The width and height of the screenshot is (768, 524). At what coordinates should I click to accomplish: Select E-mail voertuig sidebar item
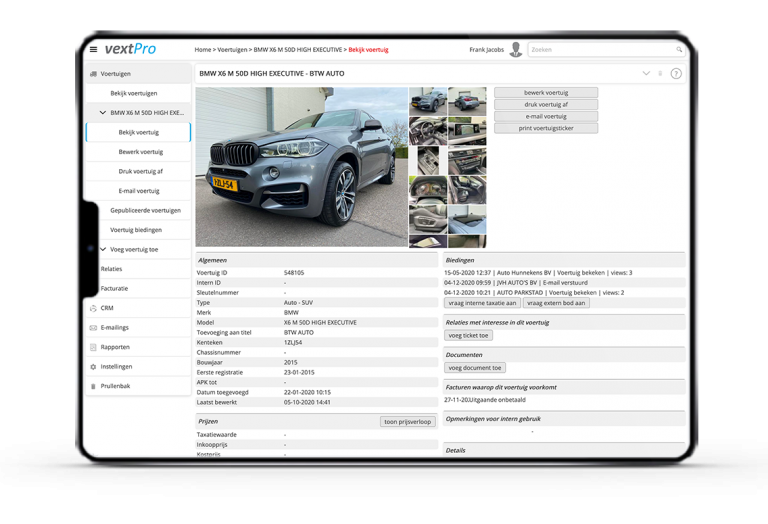click(x=139, y=191)
